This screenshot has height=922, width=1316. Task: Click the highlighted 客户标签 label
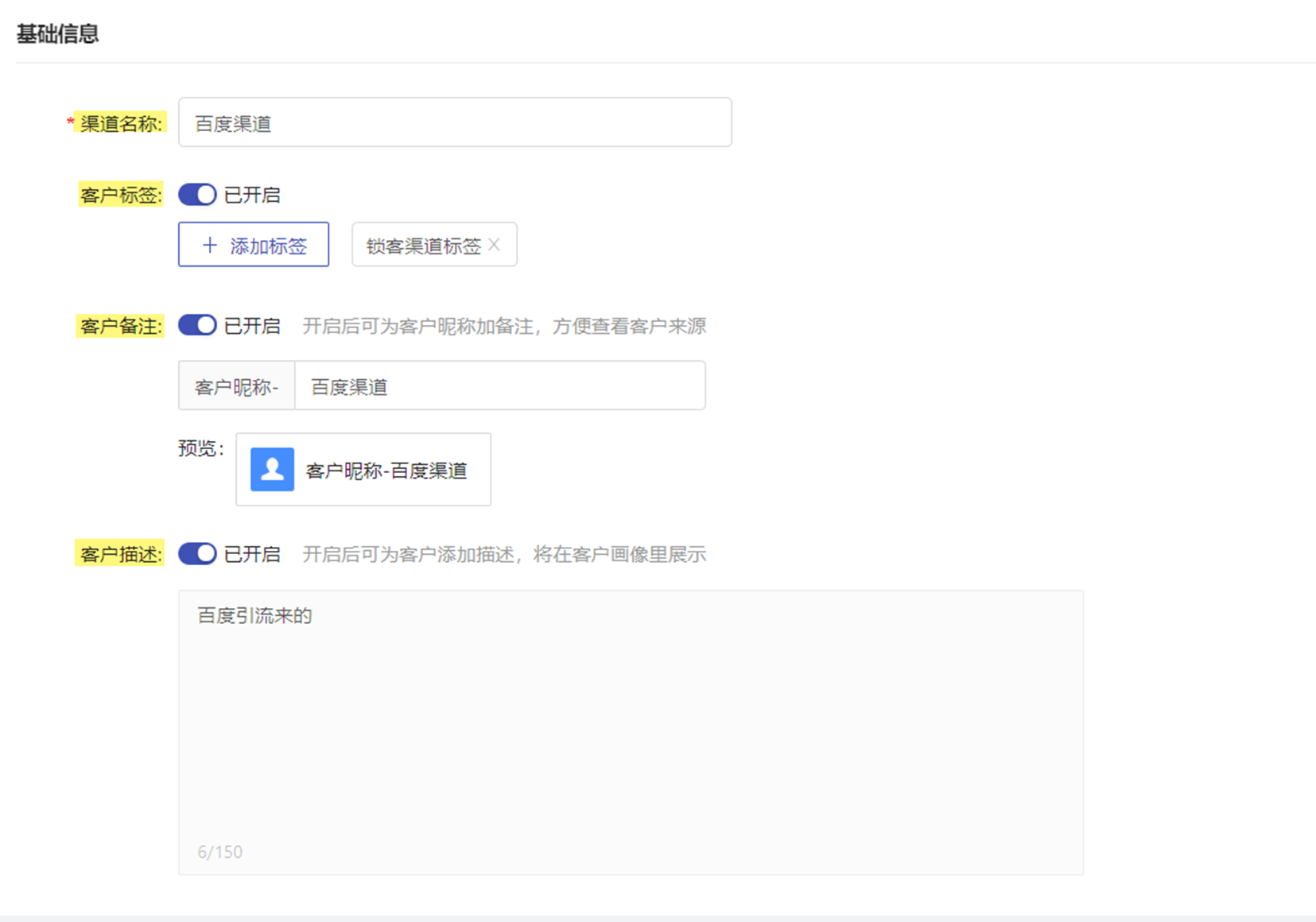pyautogui.click(x=121, y=195)
